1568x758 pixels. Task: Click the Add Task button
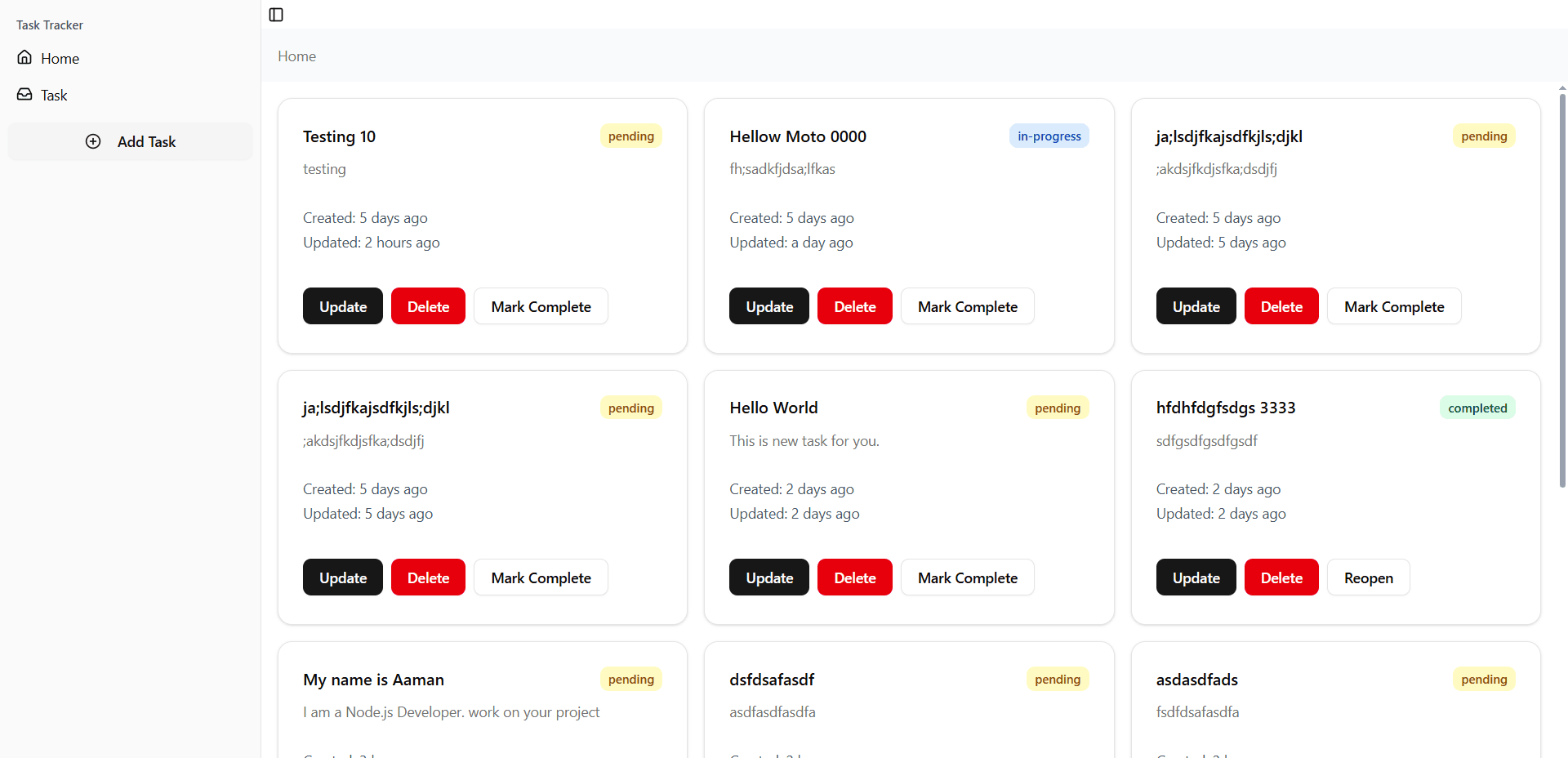coord(131,141)
